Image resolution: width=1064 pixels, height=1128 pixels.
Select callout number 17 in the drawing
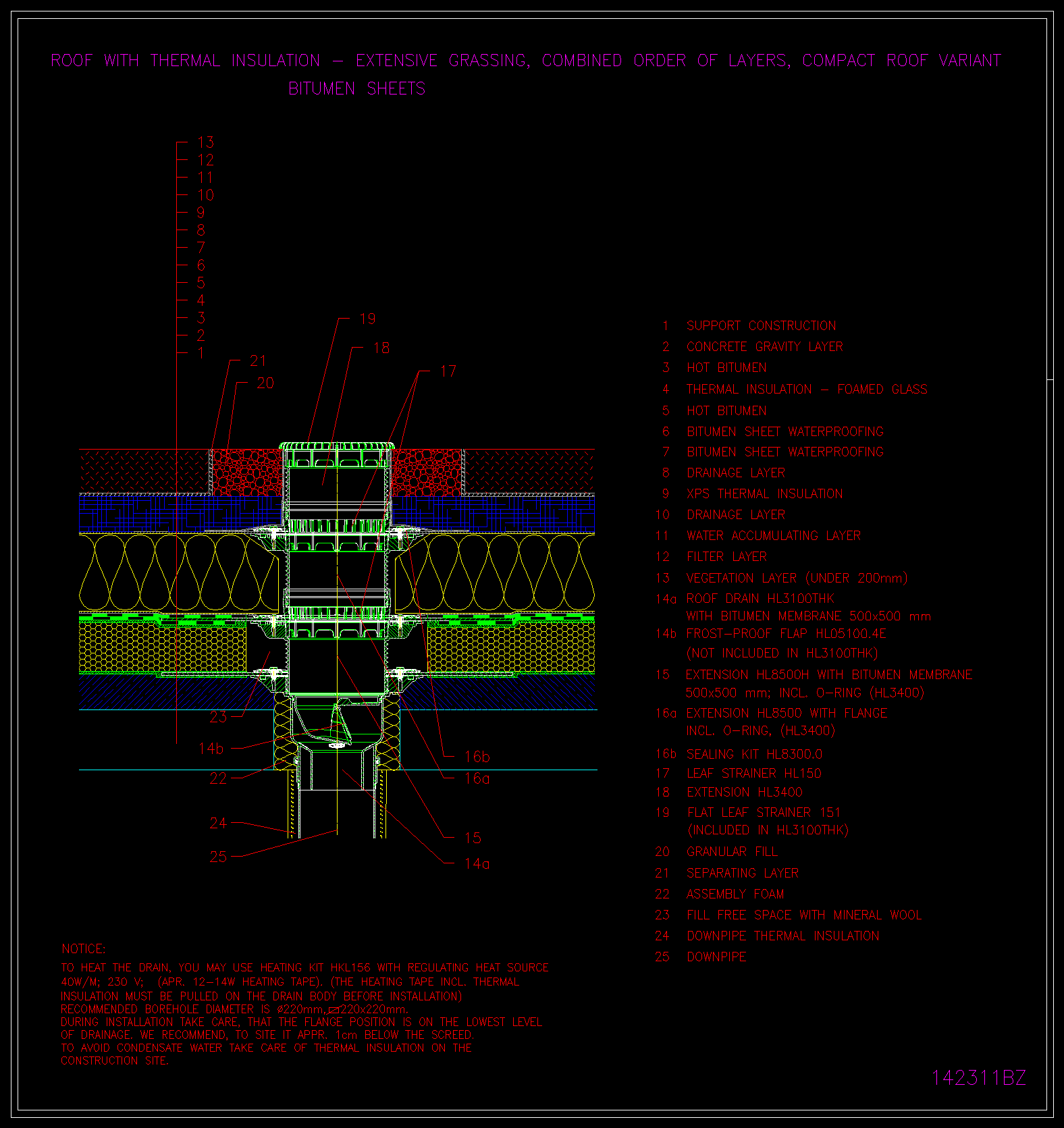click(448, 371)
